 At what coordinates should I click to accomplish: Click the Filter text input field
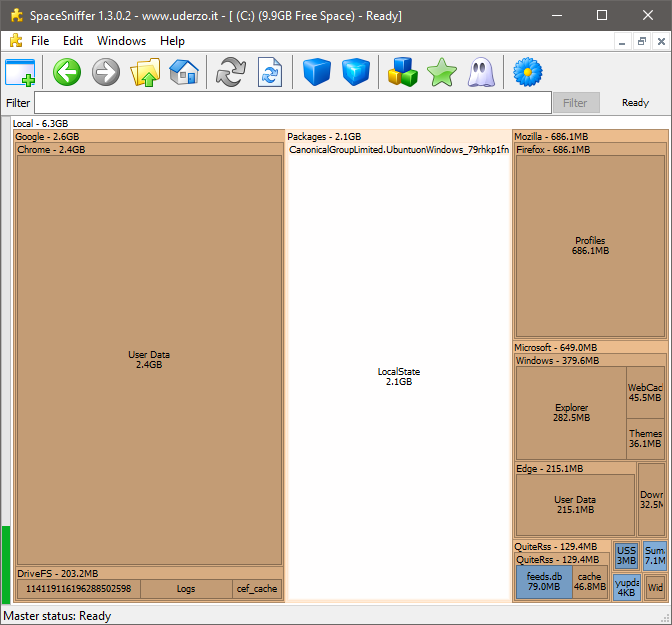click(293, 102)
